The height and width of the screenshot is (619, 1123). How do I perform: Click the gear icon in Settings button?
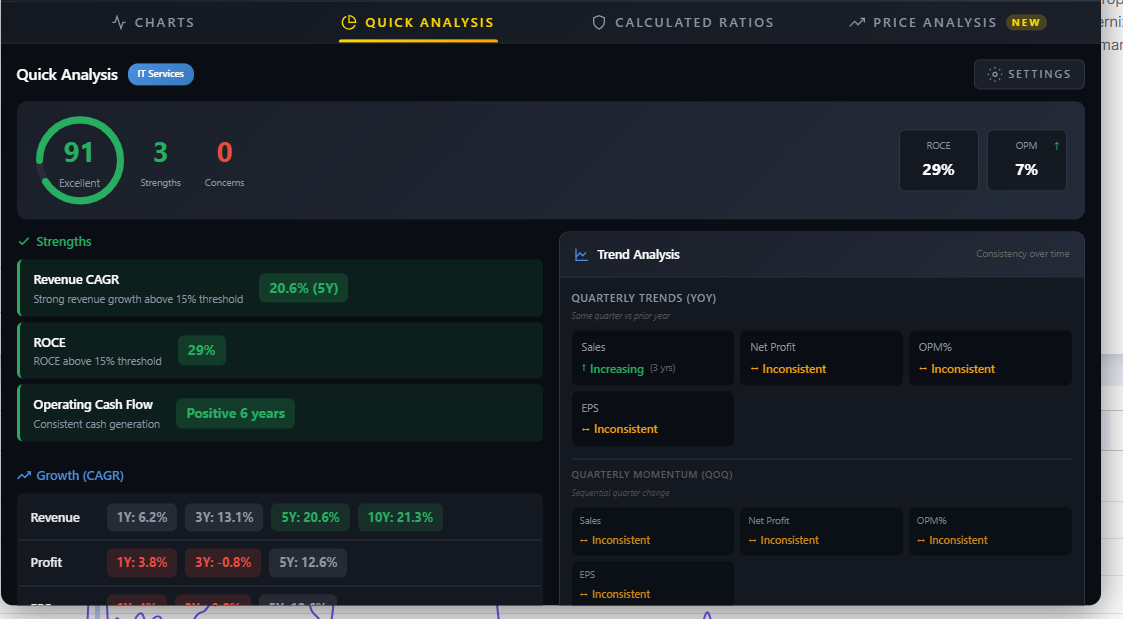tap(994, 74)
